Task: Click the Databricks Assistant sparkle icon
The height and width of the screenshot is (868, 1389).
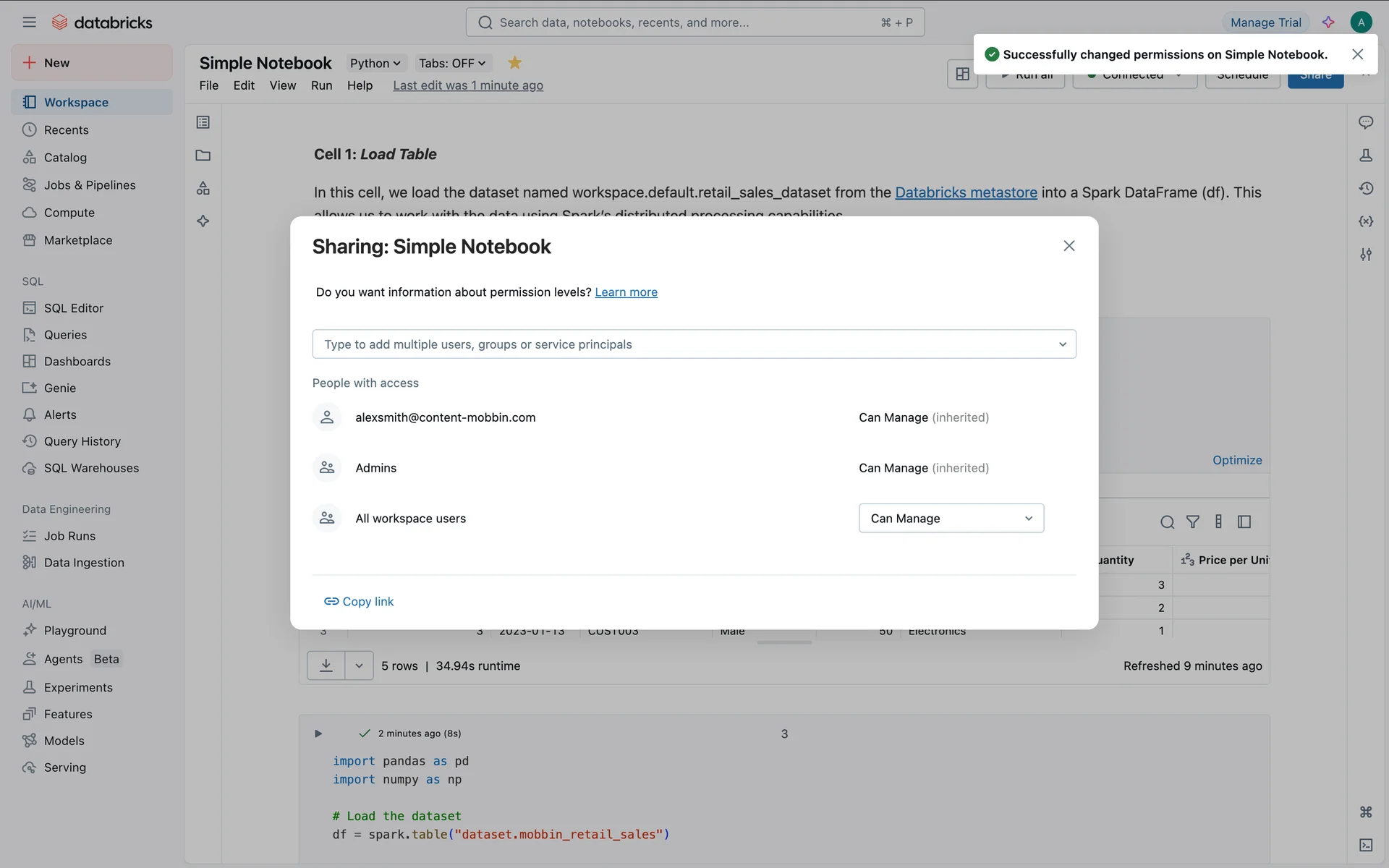Action: pyautogui.click(x=1328, y=22)
